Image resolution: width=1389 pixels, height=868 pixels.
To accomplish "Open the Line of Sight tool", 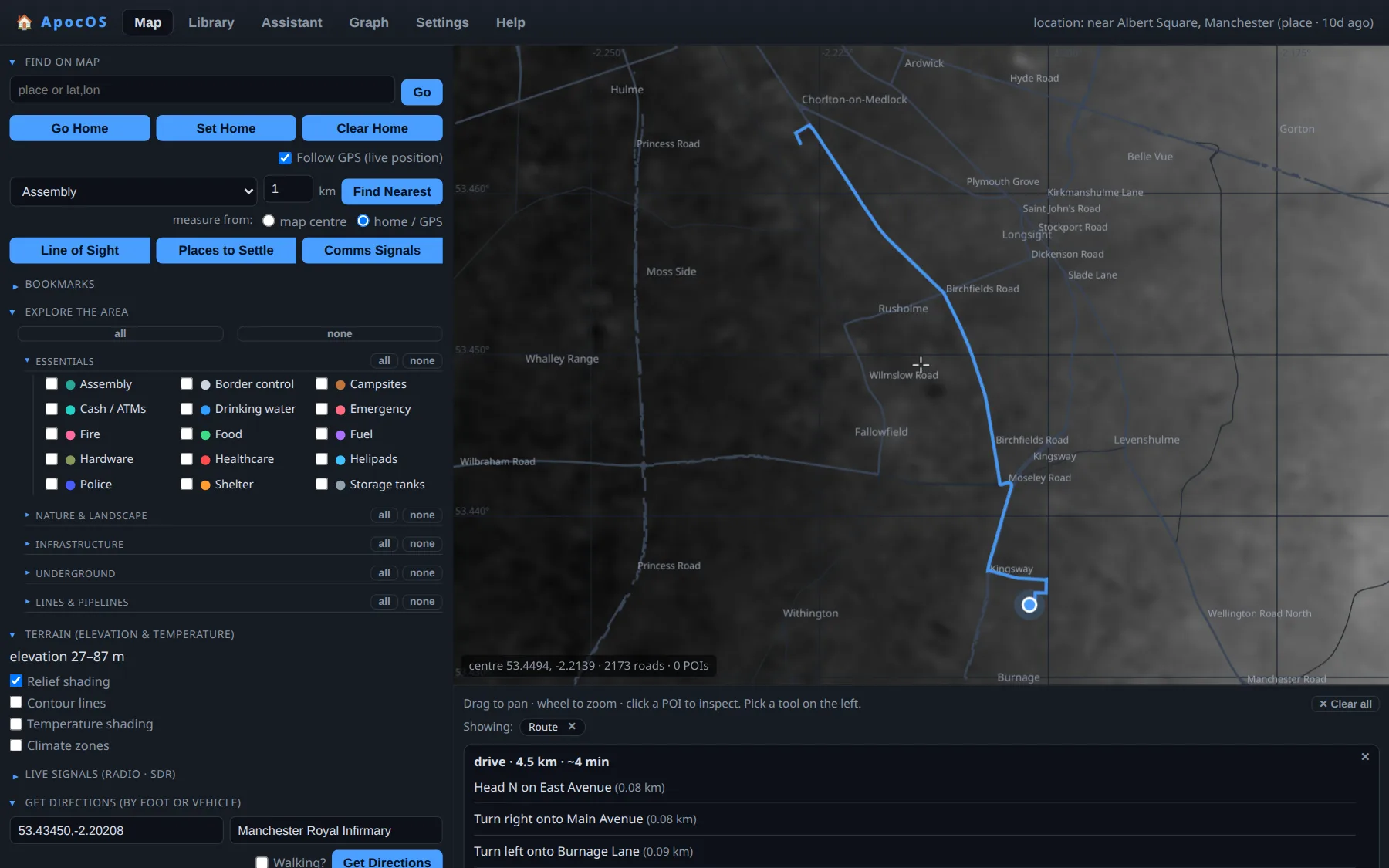I will pyautogui.click(x=79, y=250).
